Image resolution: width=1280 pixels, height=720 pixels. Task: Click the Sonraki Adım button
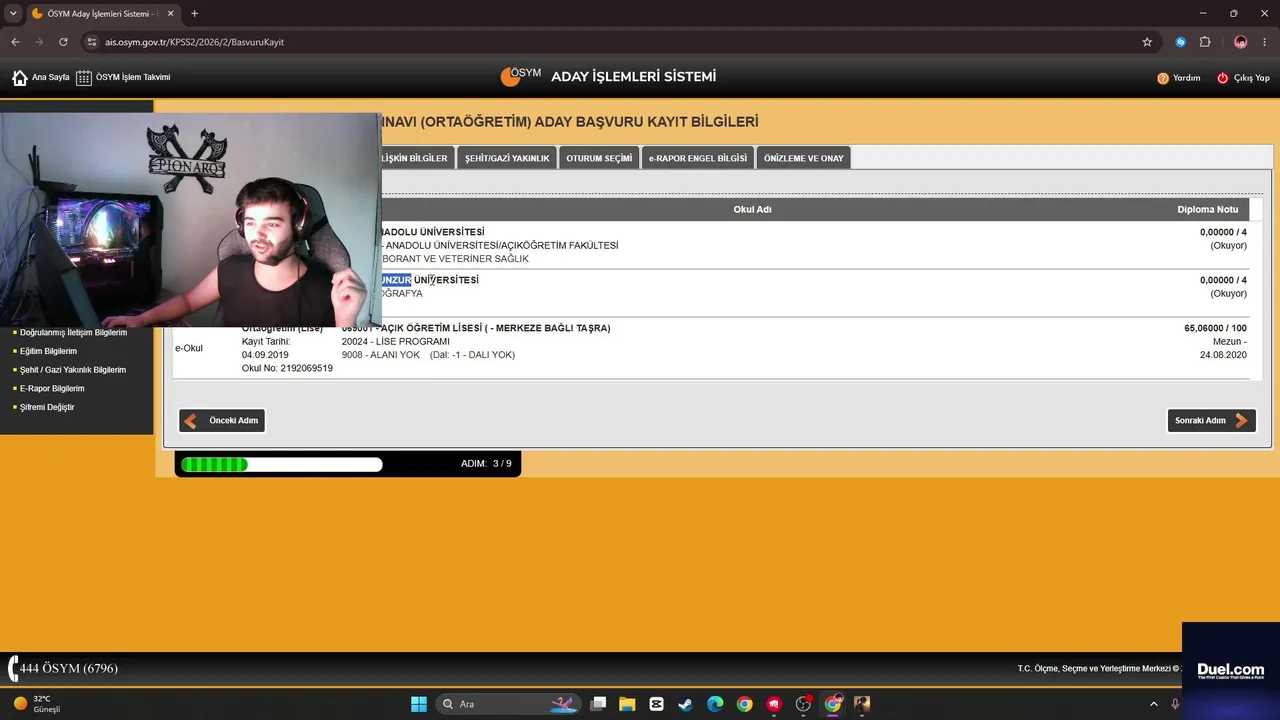(1211, 421)
